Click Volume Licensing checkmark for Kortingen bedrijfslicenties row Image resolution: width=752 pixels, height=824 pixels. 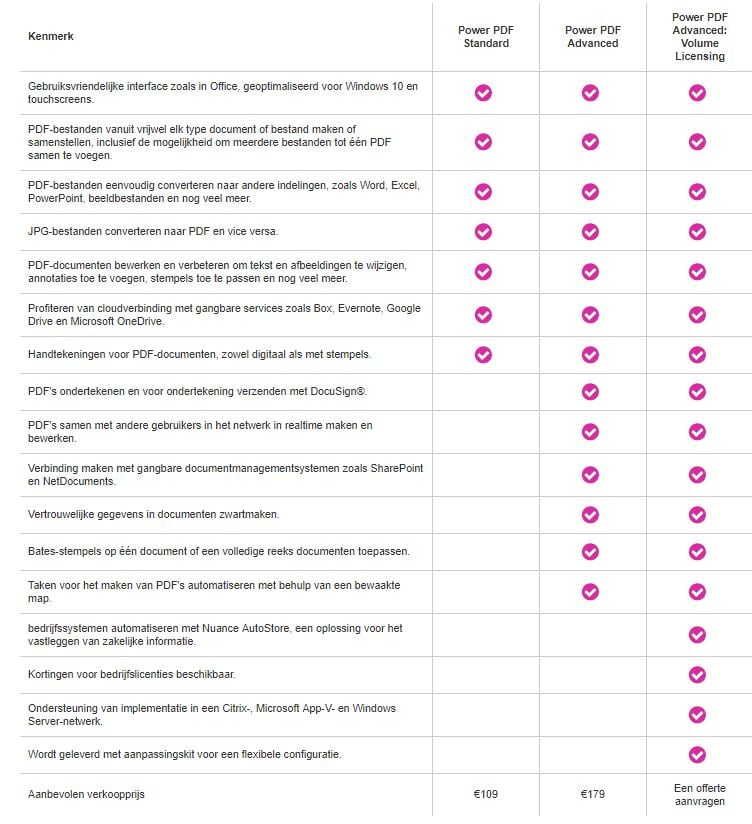697,675
